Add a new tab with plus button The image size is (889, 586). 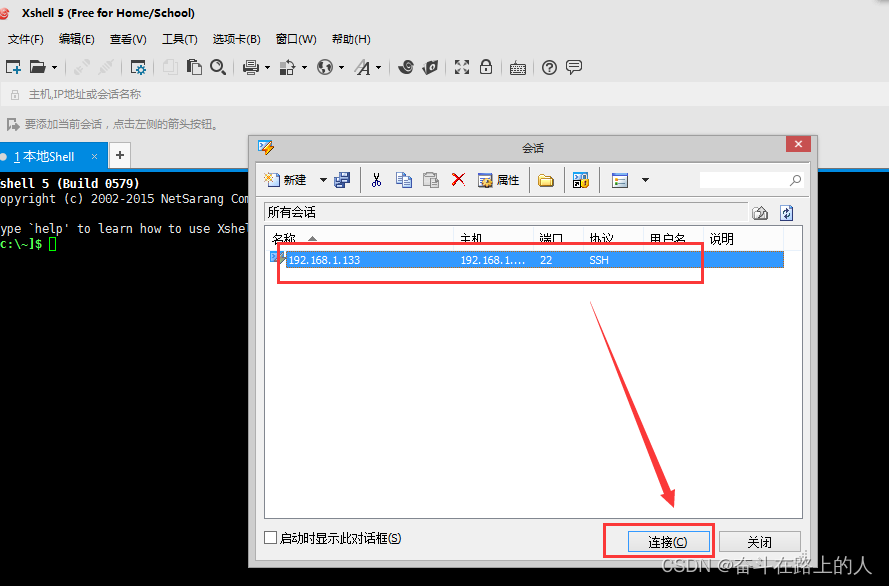pos(120,155)
